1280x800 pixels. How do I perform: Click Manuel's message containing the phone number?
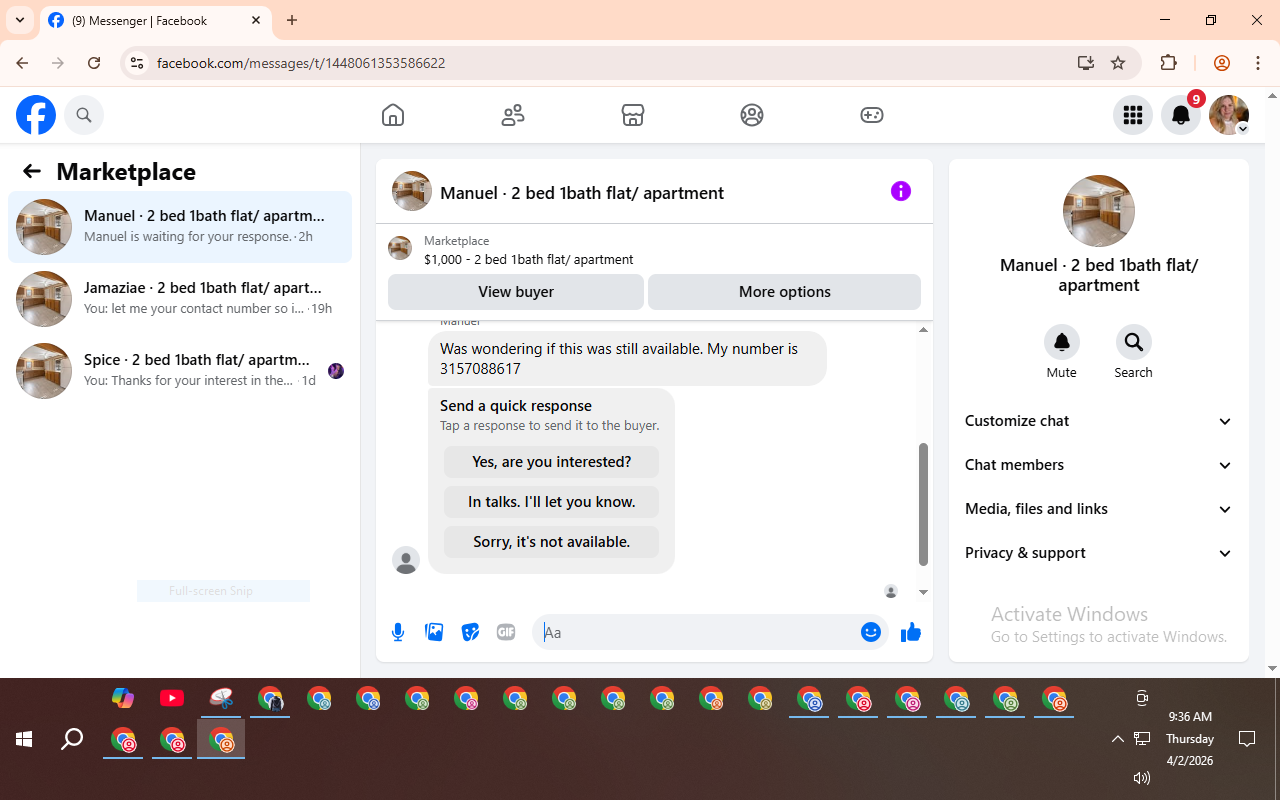click(627, 359)
